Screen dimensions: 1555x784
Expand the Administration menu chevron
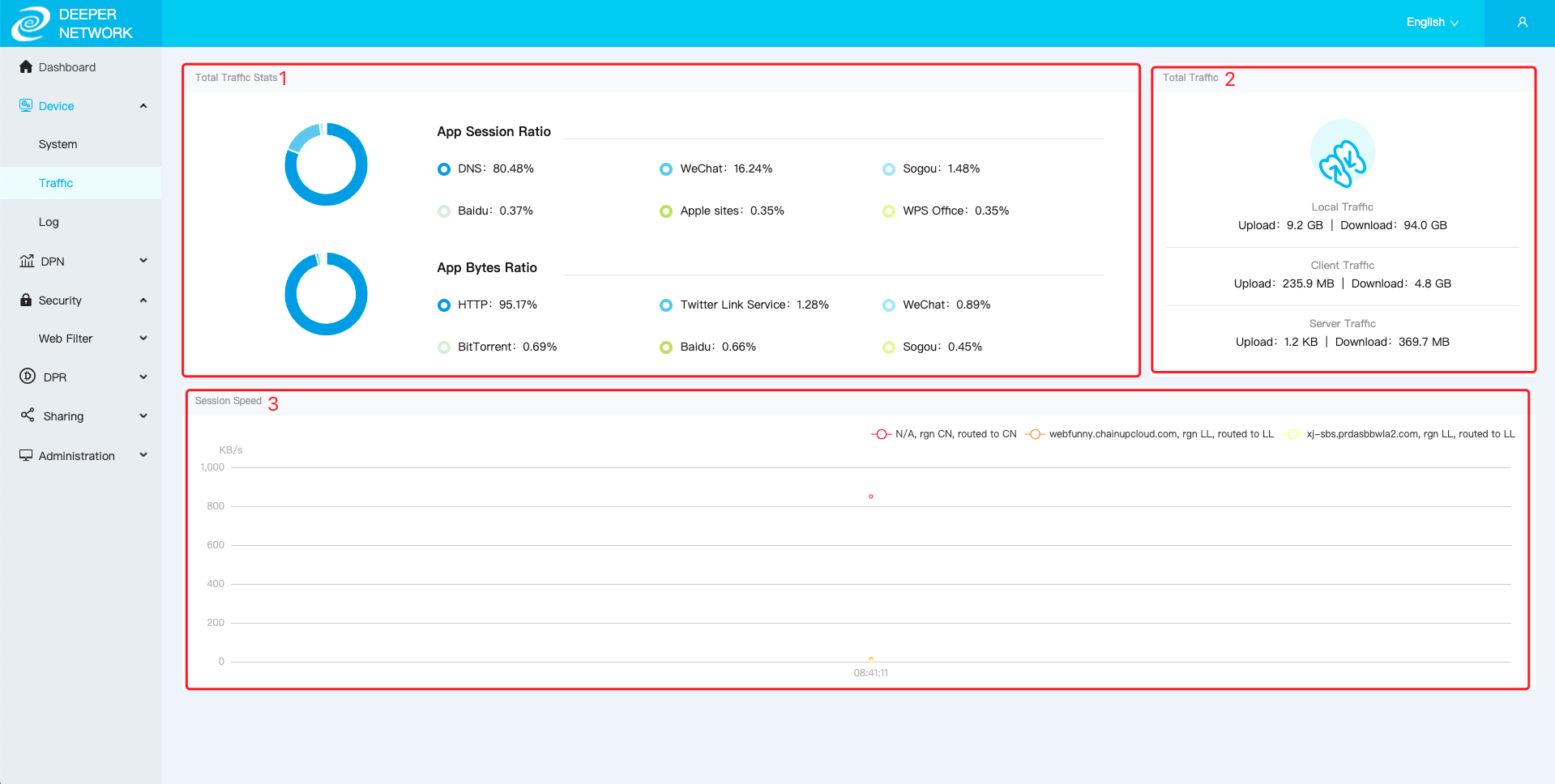coord(143,455)
